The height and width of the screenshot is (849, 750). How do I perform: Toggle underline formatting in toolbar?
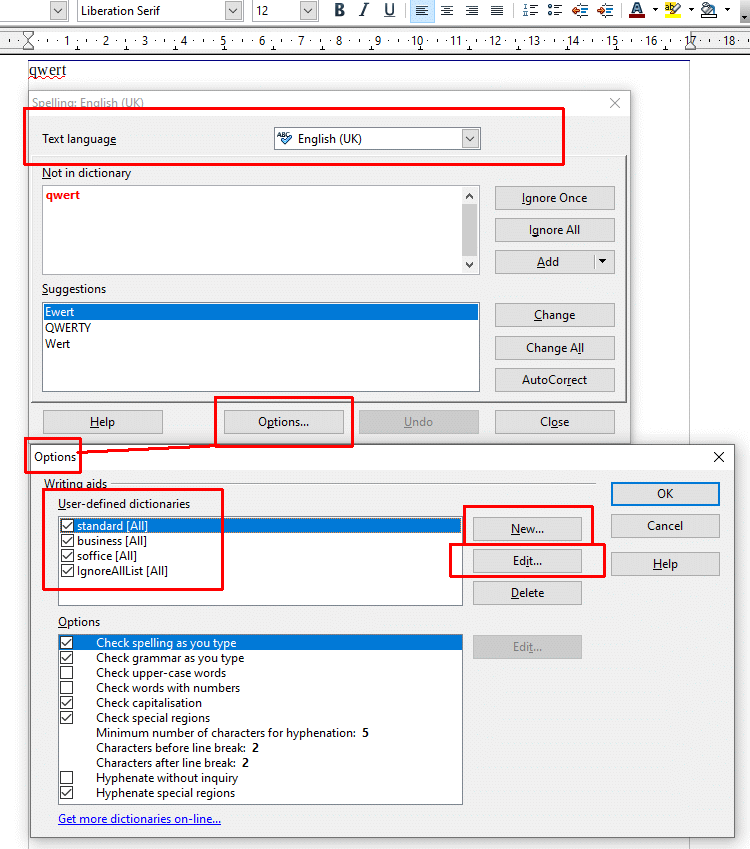(x=389, y=11)
